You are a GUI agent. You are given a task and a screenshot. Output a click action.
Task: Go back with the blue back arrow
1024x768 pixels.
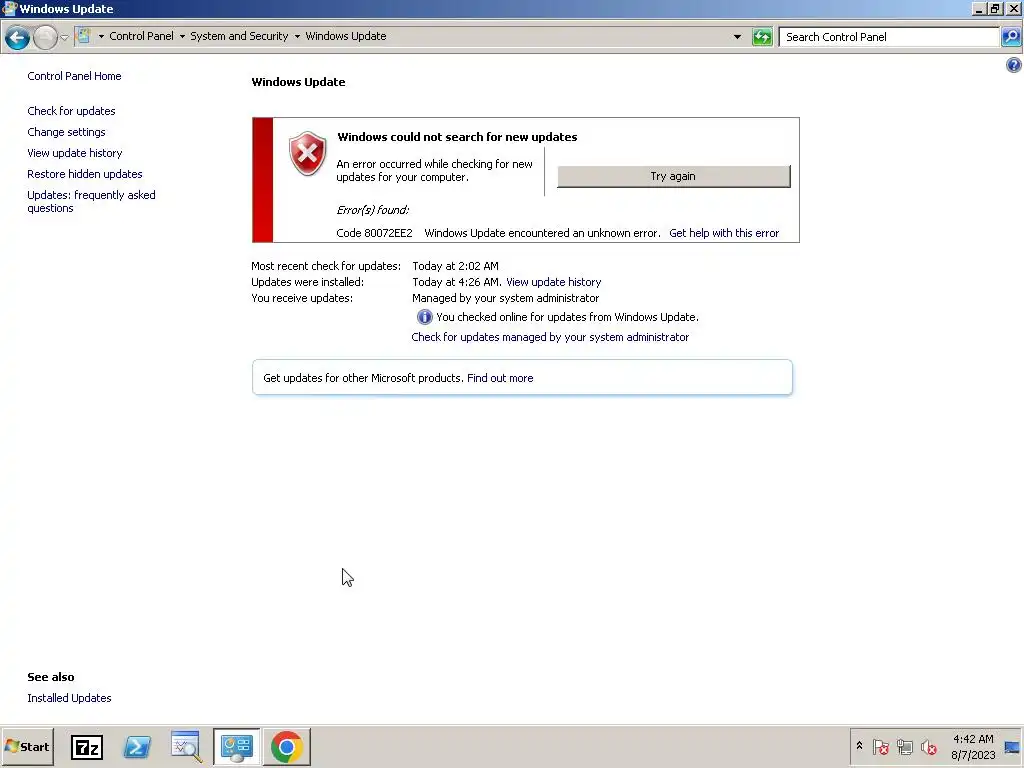coord(18,37)
